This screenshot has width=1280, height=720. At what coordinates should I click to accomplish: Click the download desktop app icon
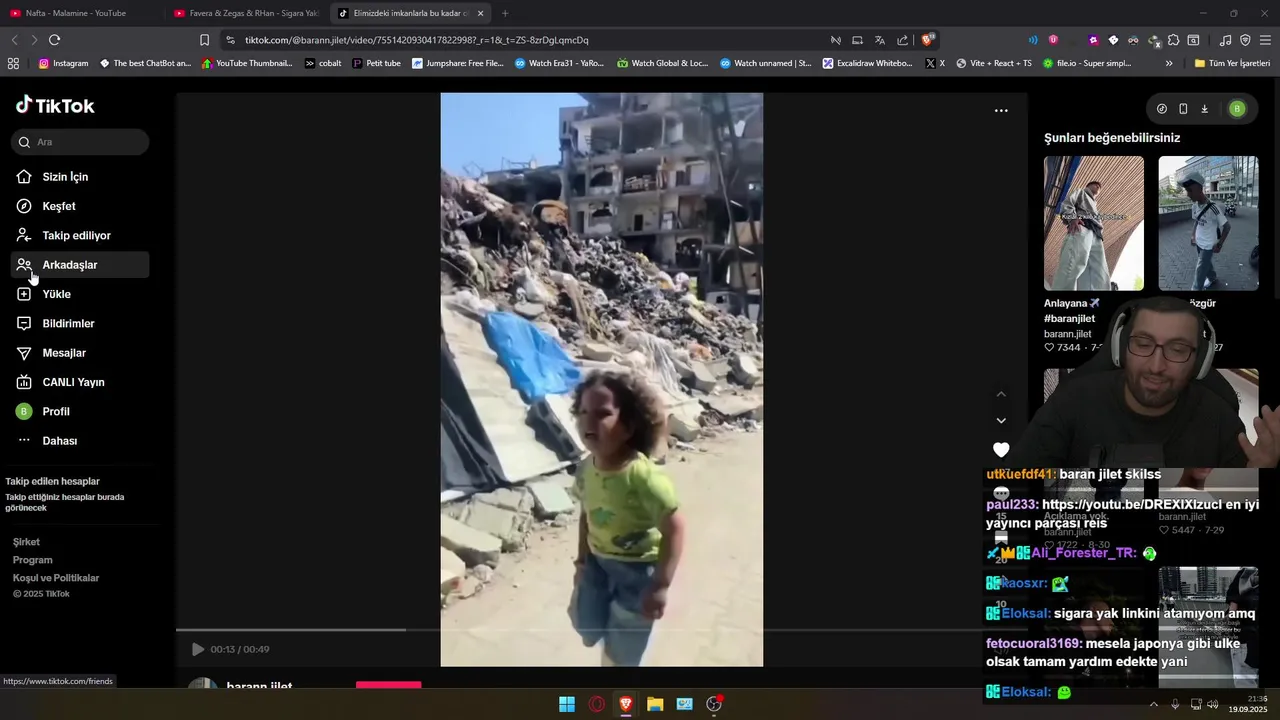click(1204, 109)
